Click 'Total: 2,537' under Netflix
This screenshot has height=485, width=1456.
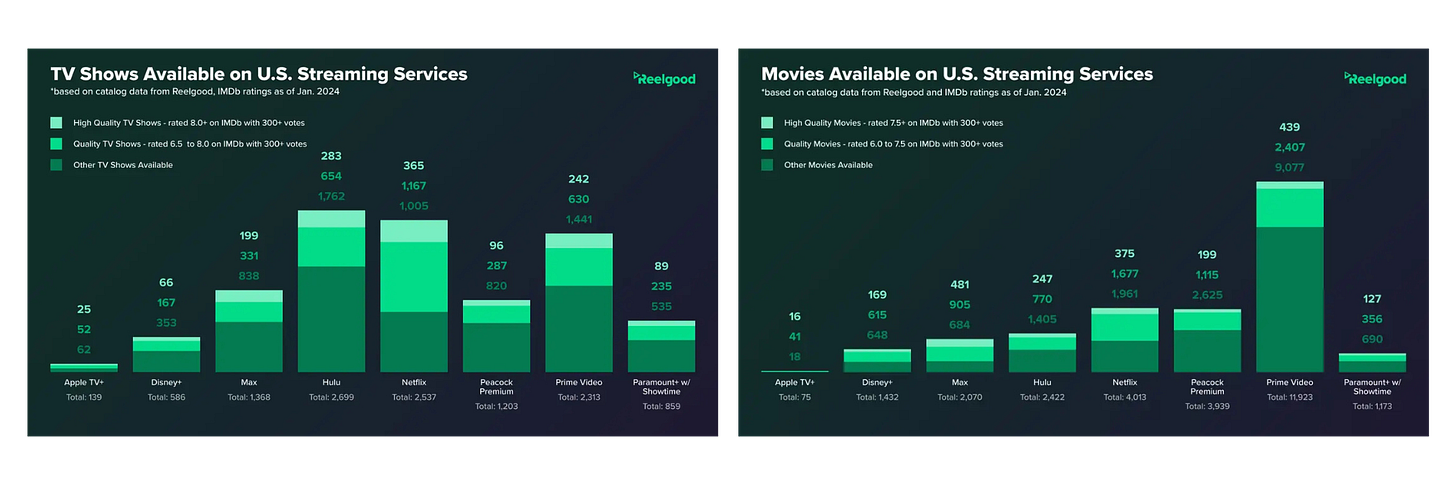(413, 398)
